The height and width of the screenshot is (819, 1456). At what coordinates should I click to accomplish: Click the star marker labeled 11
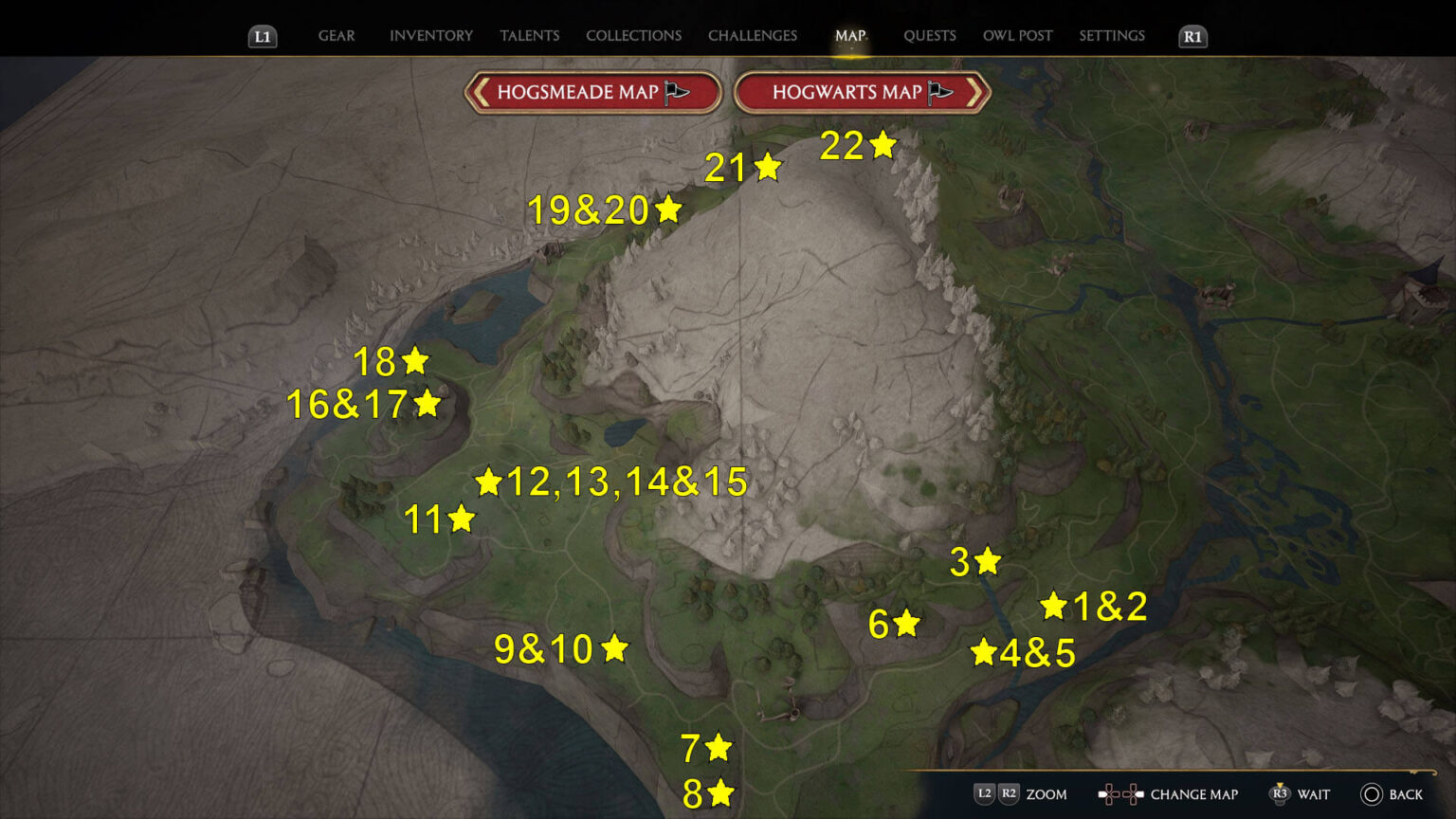pyautogui.click(x=462, y=519)
